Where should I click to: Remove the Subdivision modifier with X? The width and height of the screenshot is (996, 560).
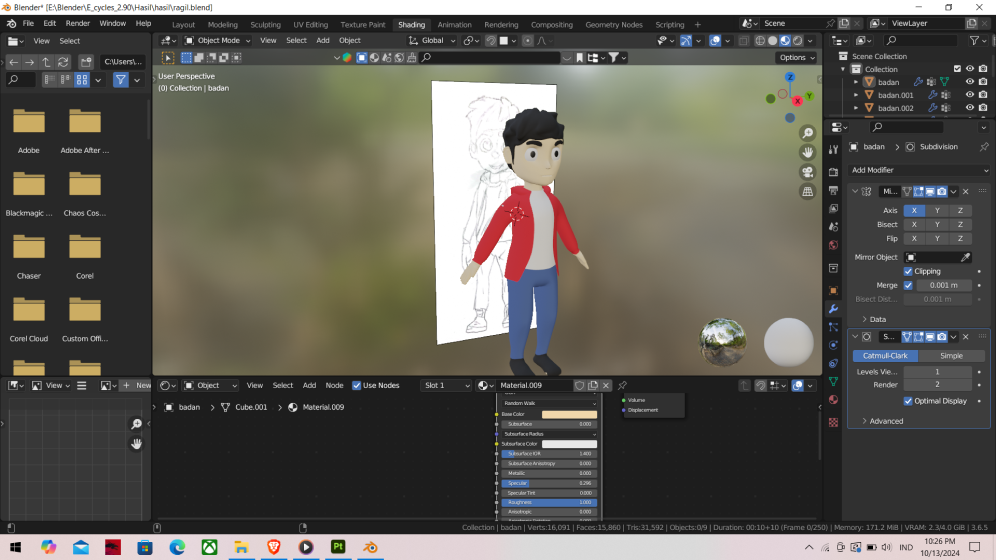click(966, 337)
